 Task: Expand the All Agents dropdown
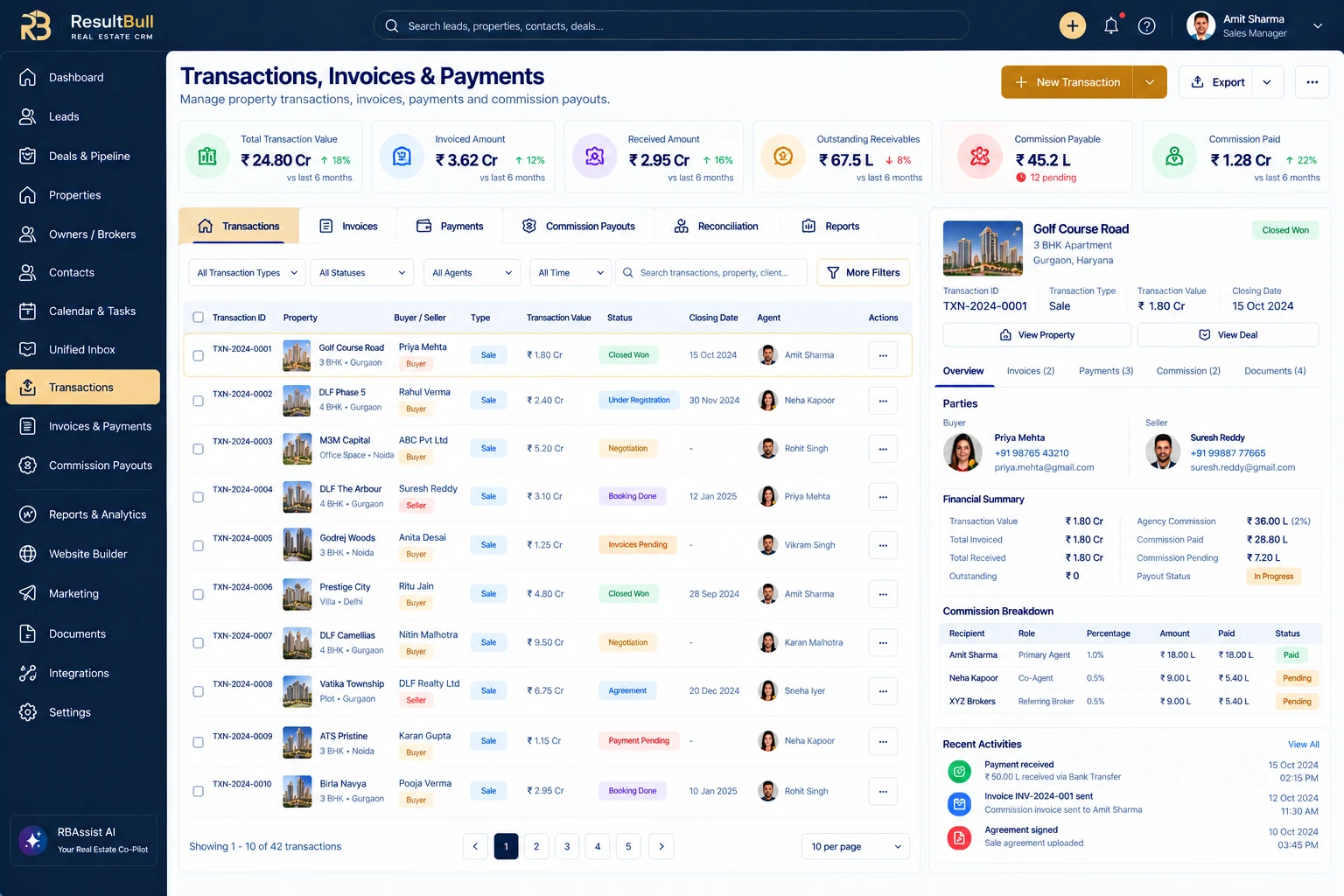472,273
